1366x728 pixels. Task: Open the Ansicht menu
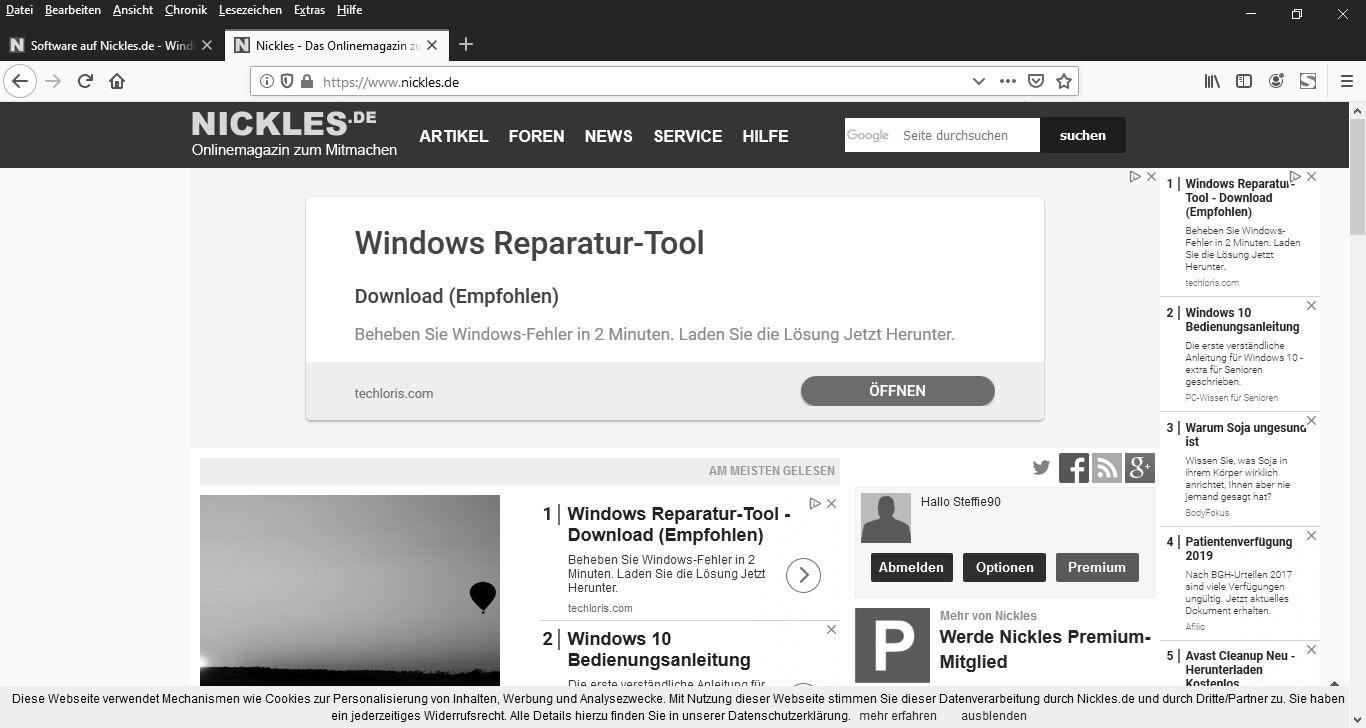coord(133,10)
